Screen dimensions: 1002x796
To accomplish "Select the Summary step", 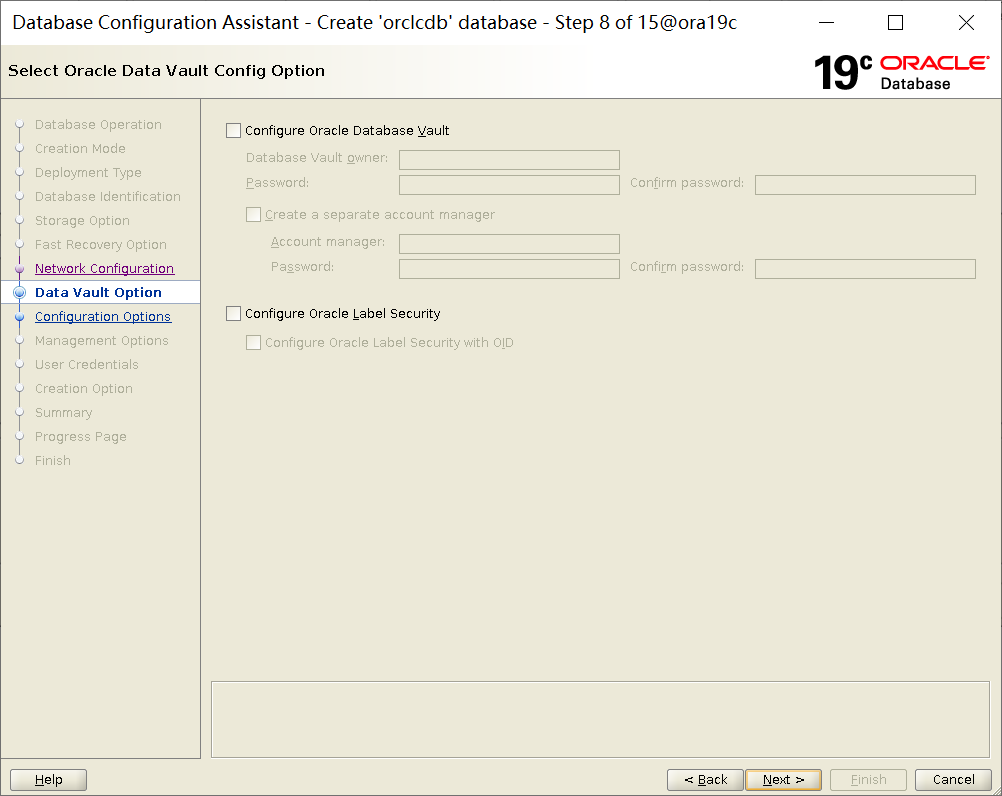I will pyautogui.click(x=64, y=413).
